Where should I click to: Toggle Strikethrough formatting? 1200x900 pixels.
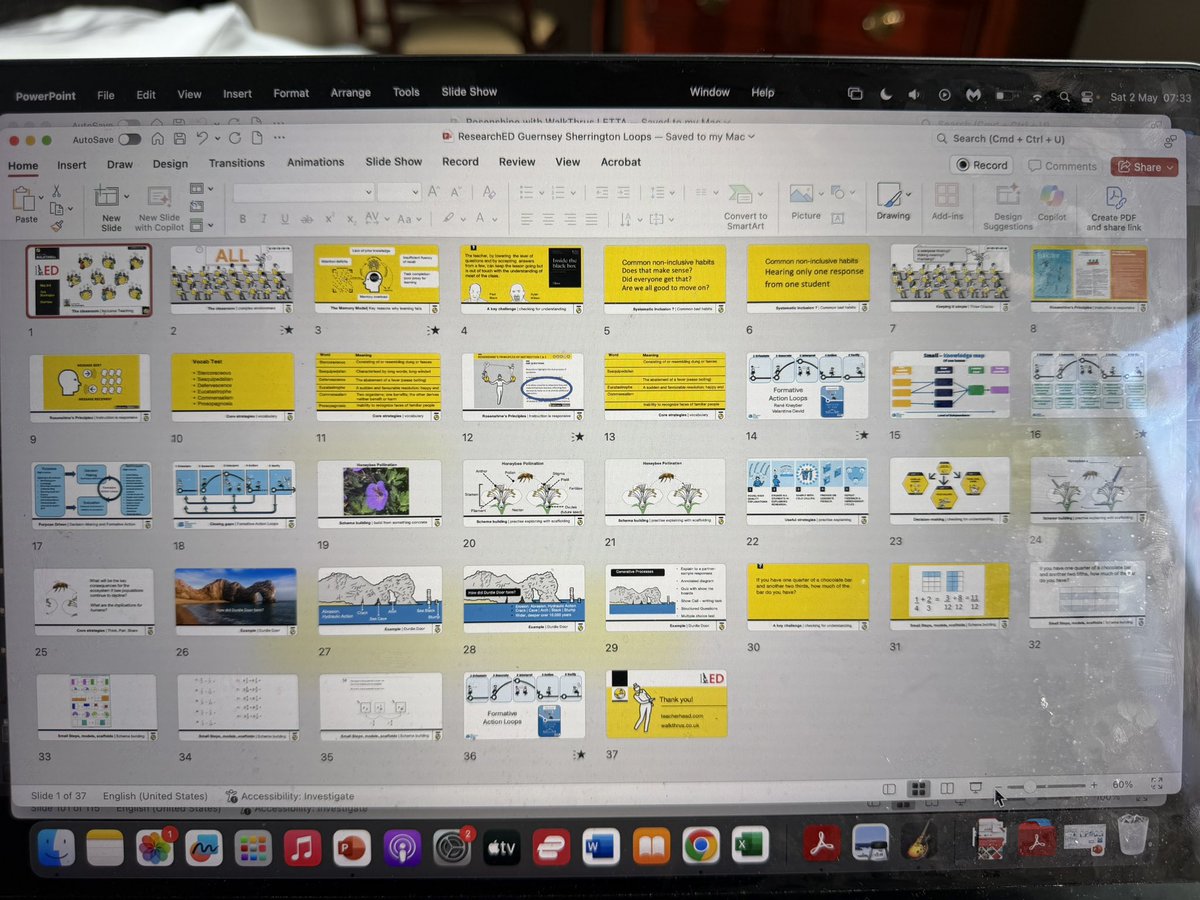point(307,219)
